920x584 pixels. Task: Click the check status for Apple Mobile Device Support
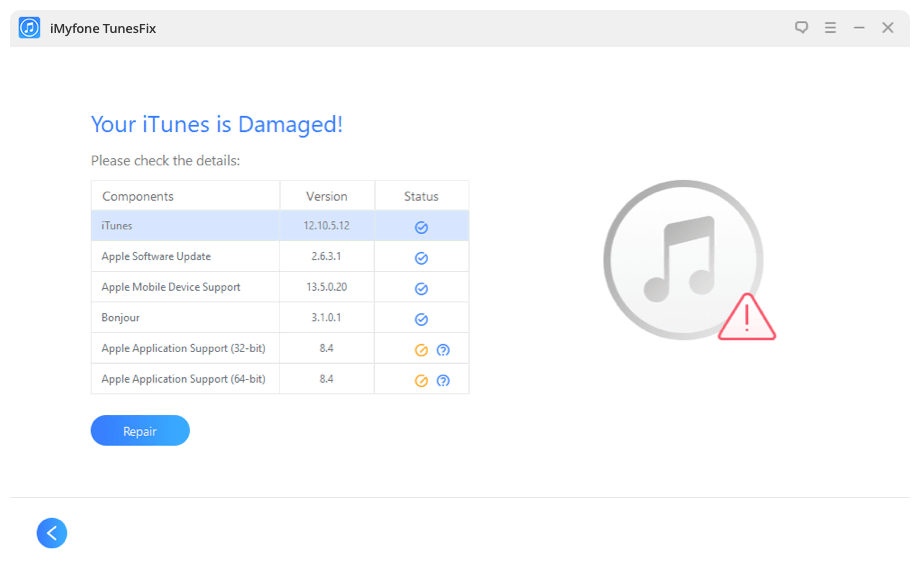[x=421, y=289]
